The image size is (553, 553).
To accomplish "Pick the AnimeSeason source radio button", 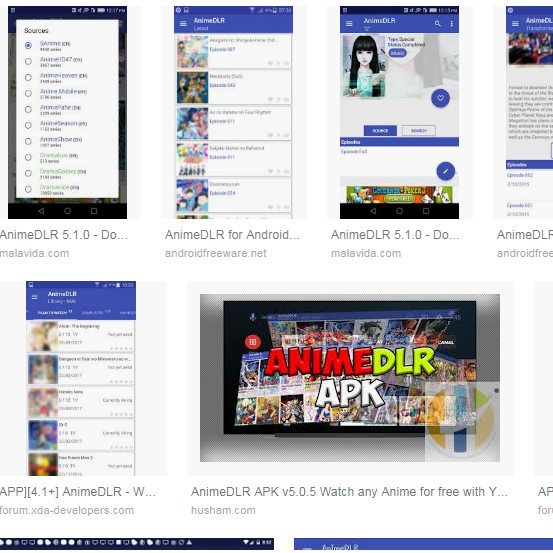I will pos(28,125).
